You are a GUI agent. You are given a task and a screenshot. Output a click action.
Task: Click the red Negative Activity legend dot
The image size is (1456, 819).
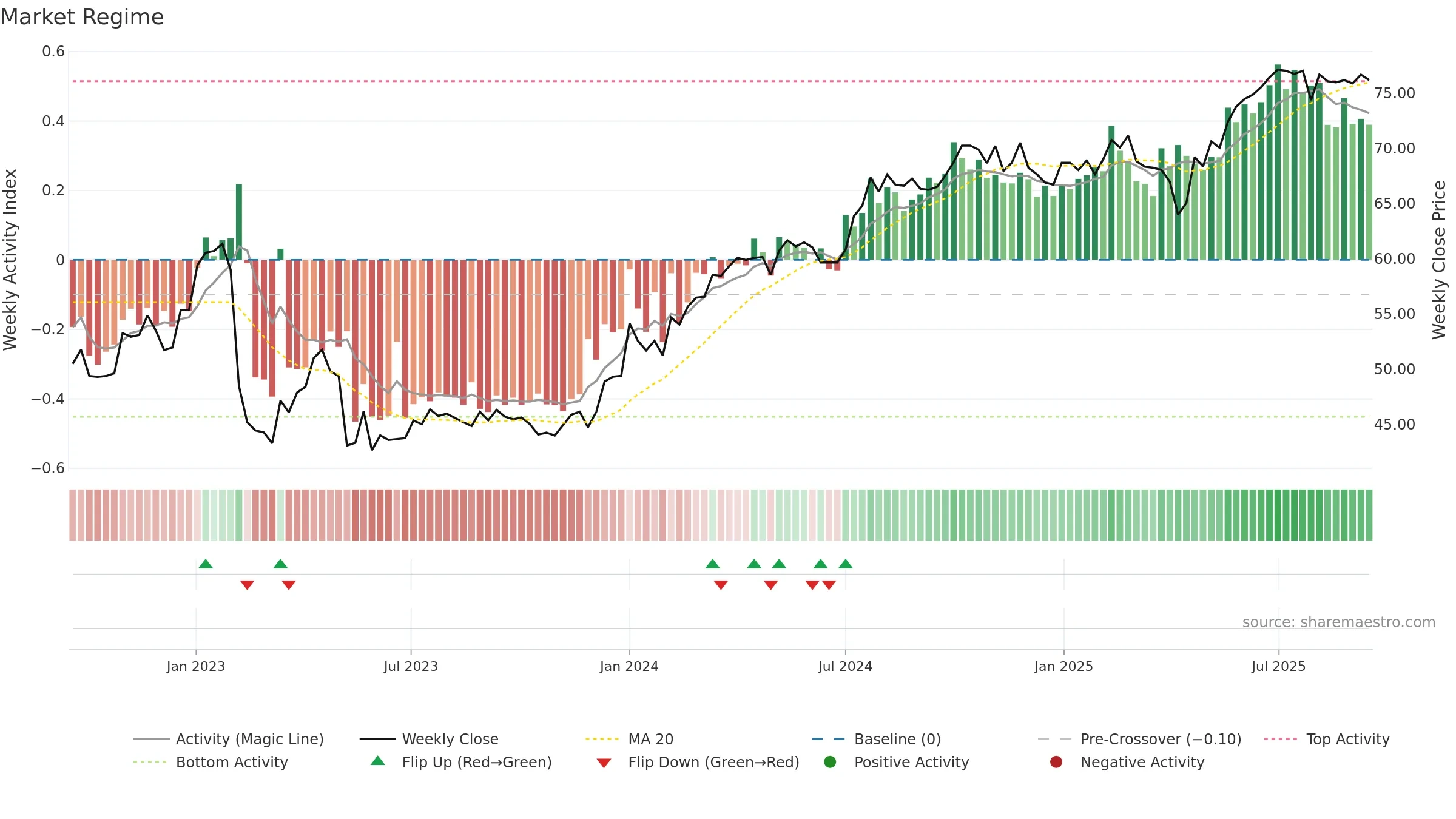click(x=1056, y=761)
